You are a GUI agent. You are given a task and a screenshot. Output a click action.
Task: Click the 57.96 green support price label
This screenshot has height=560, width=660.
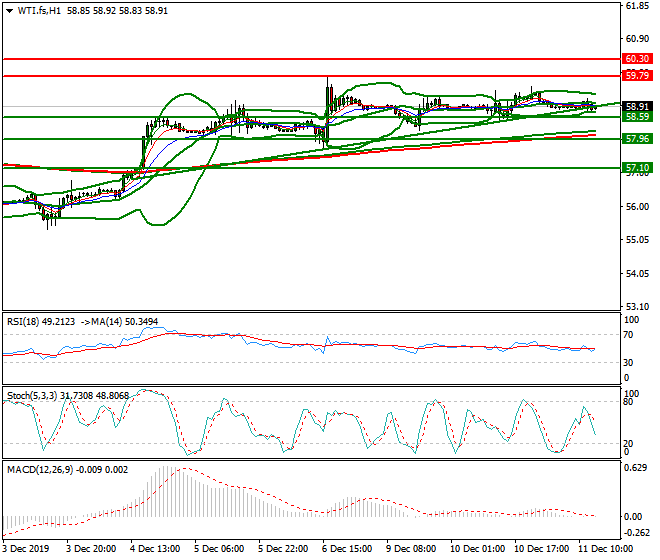coord(637,139)
